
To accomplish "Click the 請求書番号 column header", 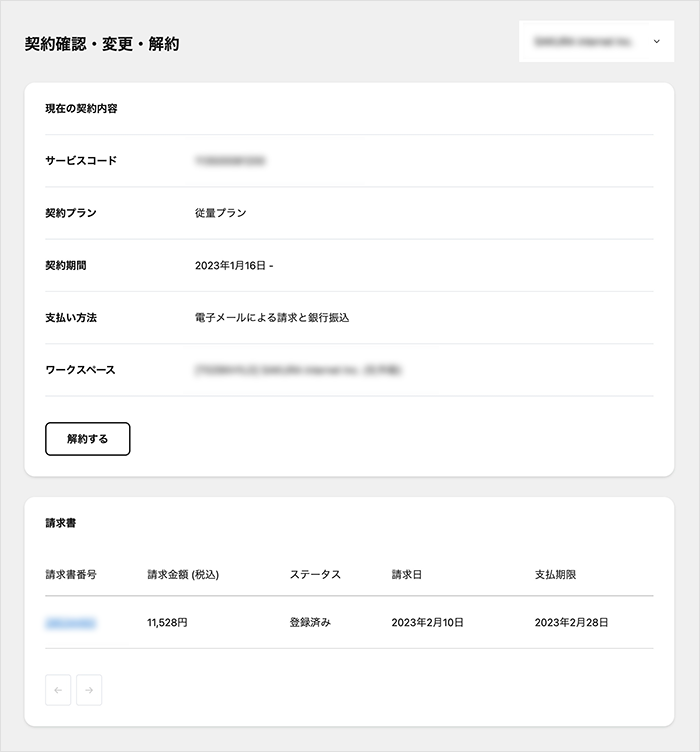I will (x=71, y=575).
